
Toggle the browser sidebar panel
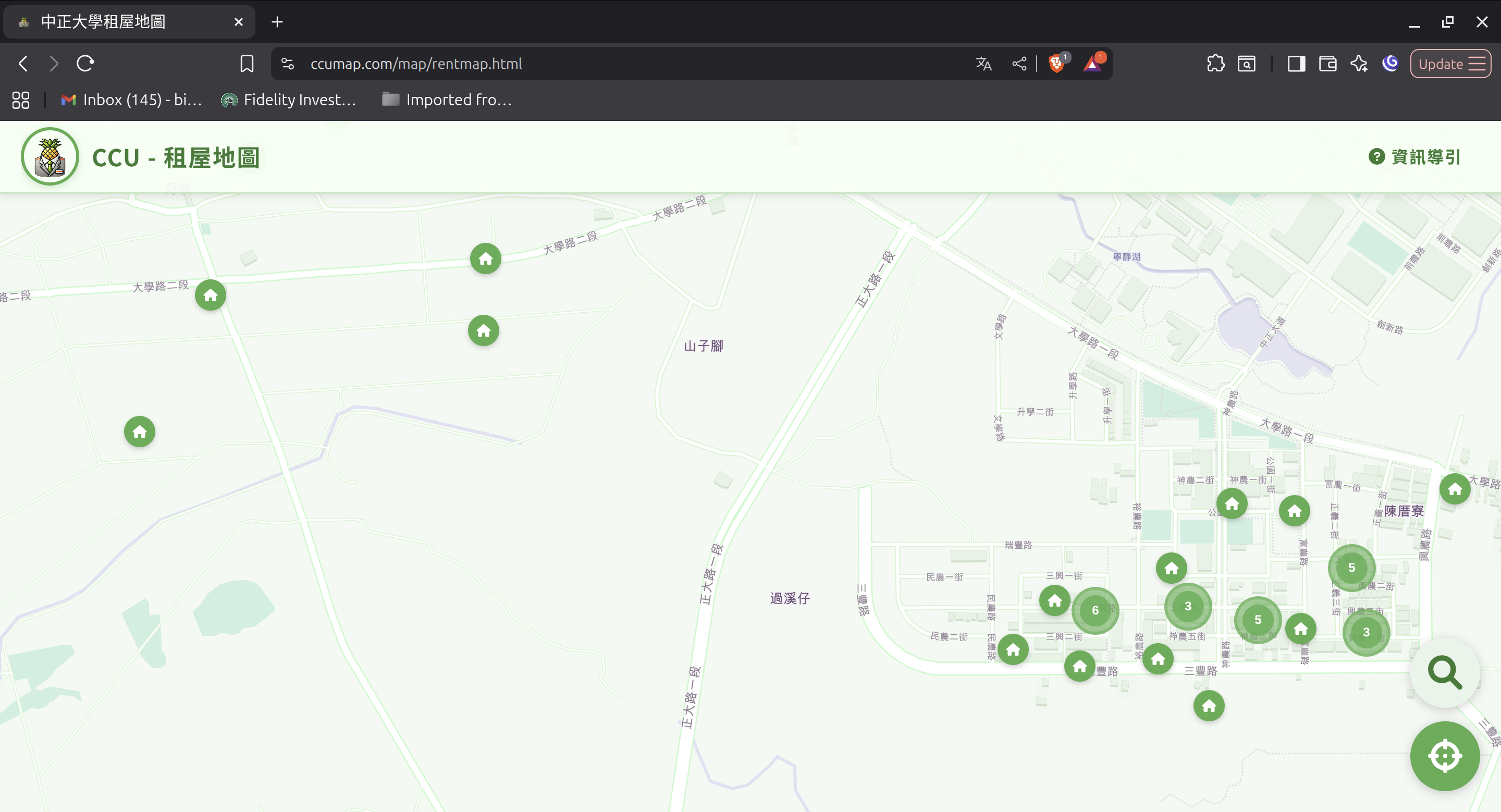1296,64
